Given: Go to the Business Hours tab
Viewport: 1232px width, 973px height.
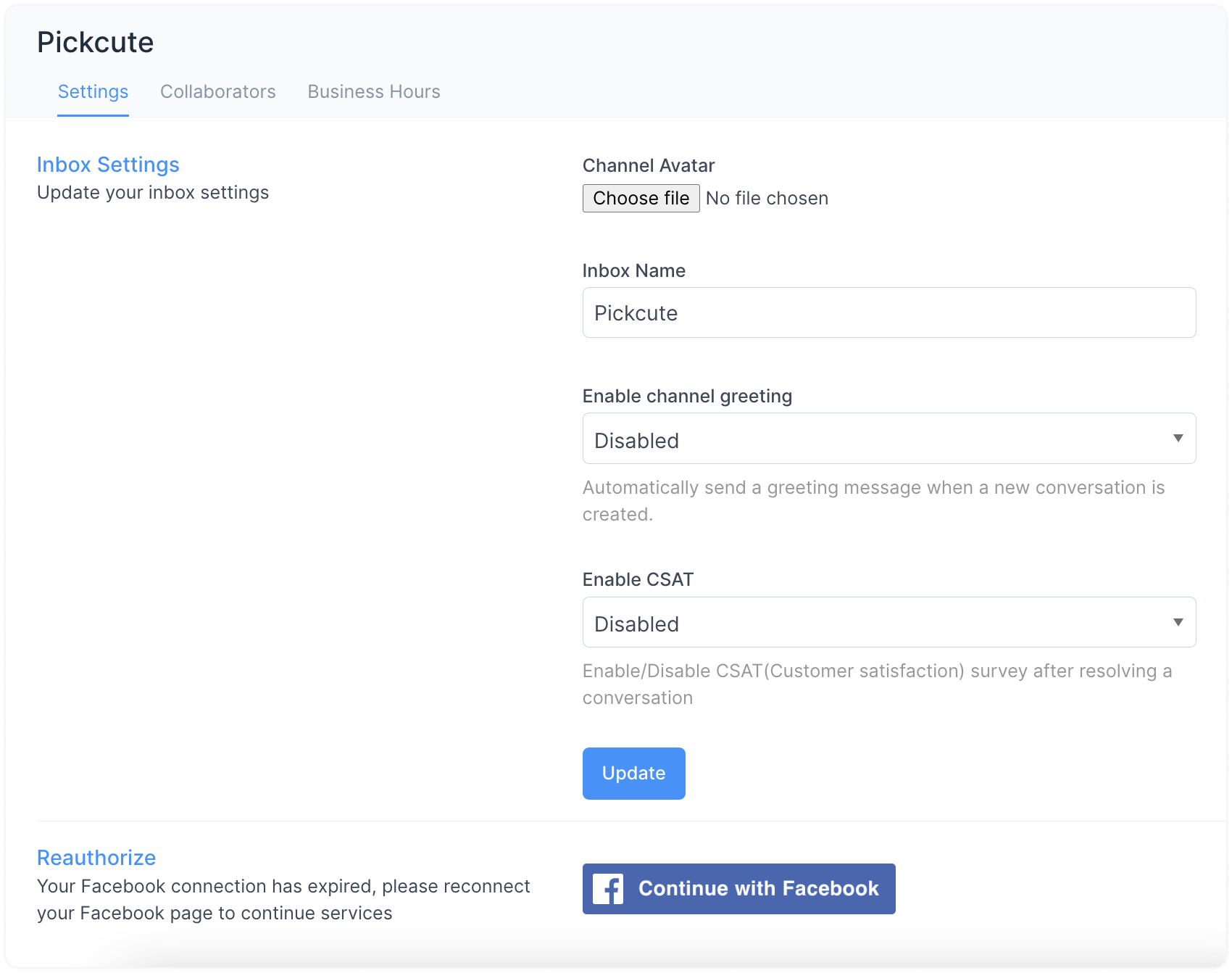Looking at the screenshot, I should 374,92.
